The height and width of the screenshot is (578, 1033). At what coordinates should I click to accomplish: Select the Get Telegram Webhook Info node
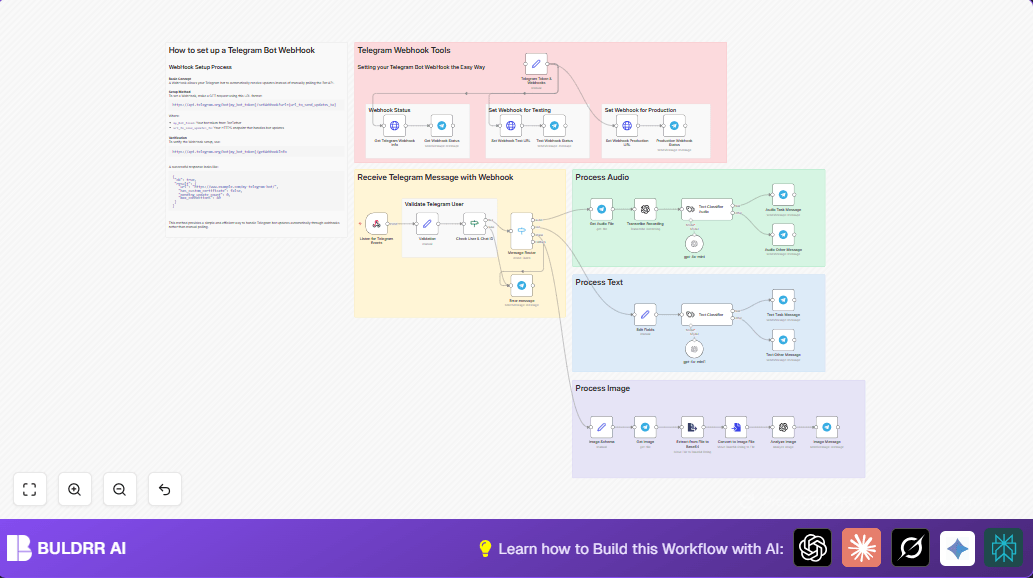(x=395, y=126)
